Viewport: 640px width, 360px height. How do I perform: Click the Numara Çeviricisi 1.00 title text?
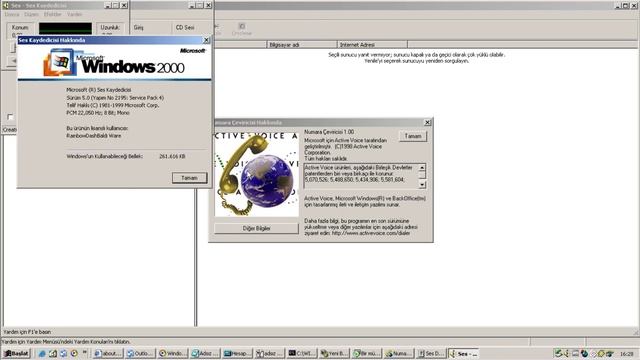pyautogui.click(x=329, y=132)
